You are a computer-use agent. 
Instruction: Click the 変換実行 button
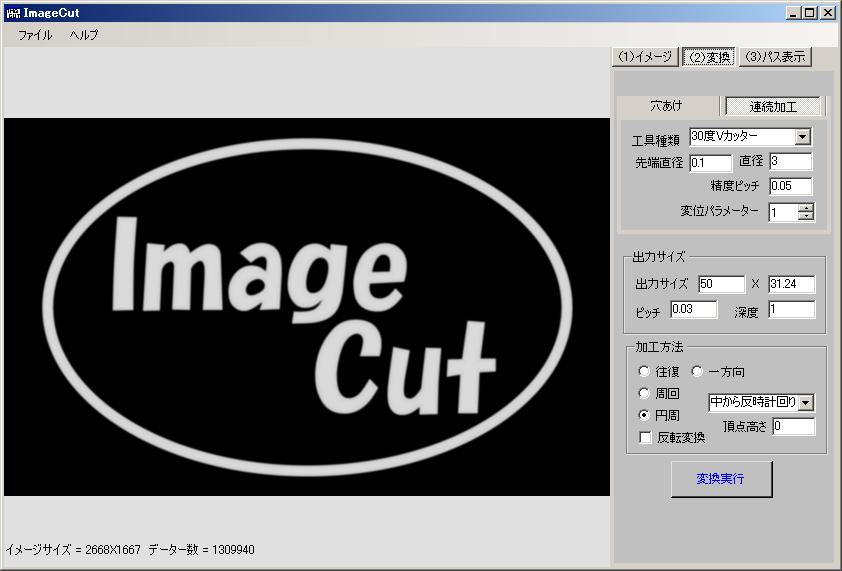(721, 479)
